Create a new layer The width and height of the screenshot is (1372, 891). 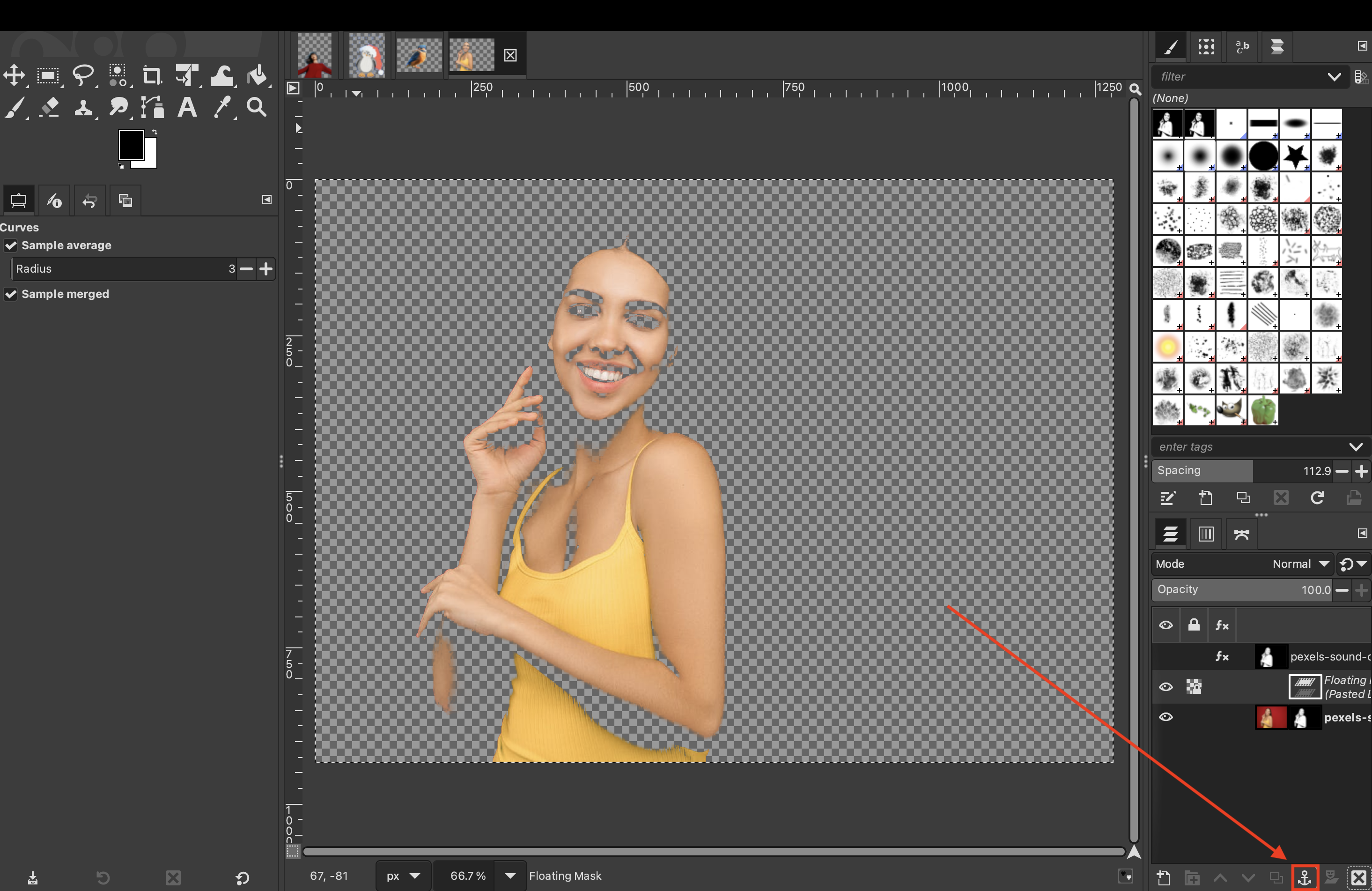pyautogui.click(x=1163, y=877)
